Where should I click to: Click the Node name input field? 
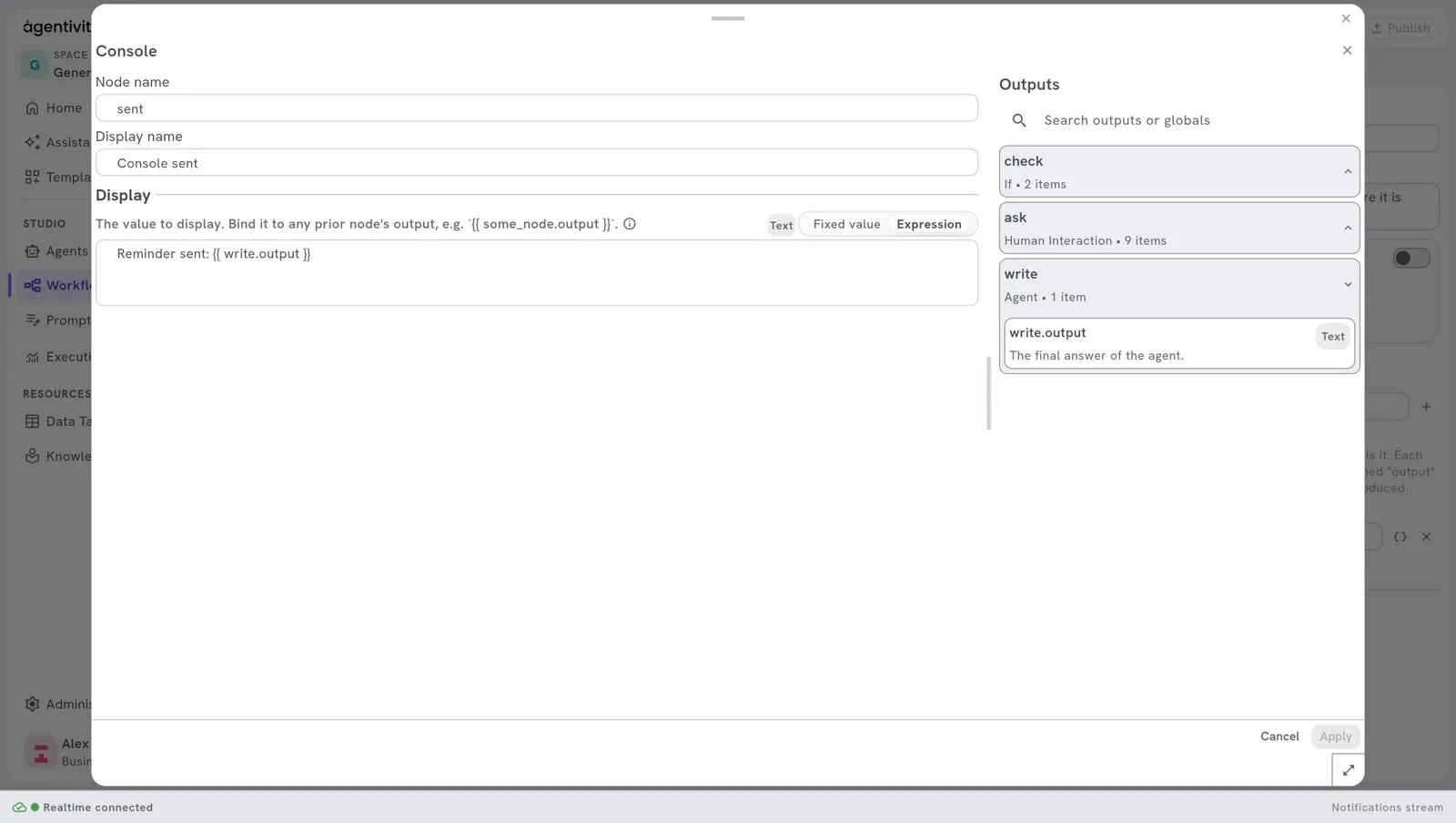click(x=537, y=108)
